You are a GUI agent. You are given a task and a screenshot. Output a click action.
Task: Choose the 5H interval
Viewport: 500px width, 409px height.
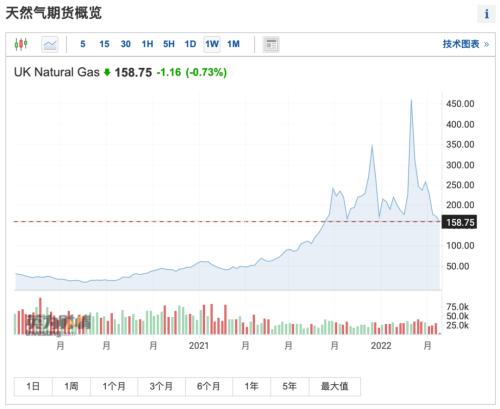coord(169,44)
